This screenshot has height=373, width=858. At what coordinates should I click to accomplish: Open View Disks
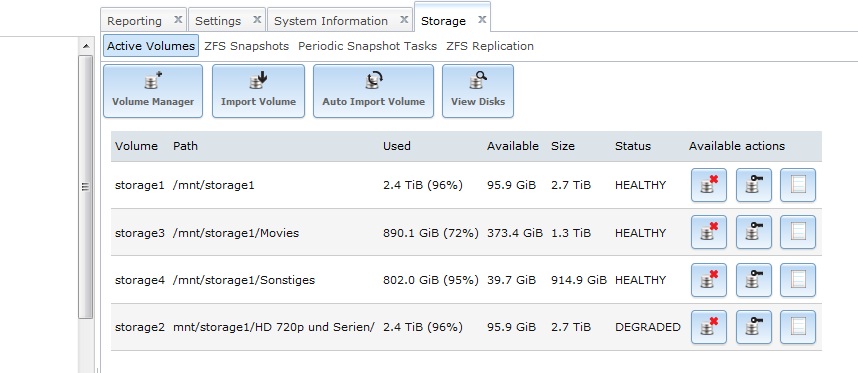pos(478,91)
